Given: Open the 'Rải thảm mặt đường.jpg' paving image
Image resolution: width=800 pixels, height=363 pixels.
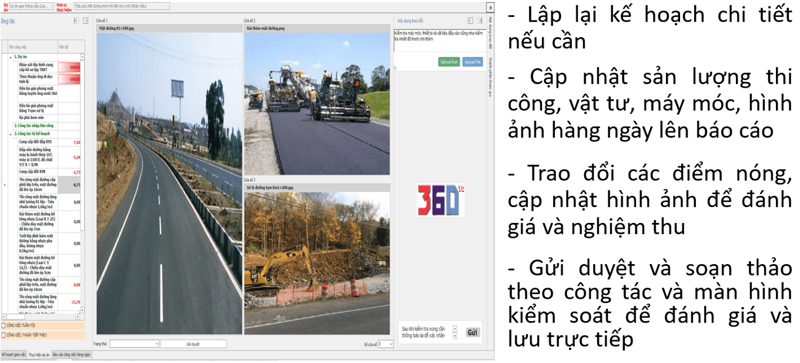Looking at the screenshot, I should point(317,104).
